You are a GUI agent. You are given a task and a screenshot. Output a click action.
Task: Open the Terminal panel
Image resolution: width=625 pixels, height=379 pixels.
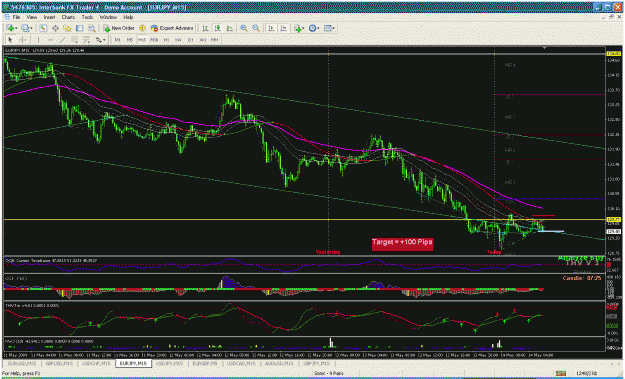(80, 28)
